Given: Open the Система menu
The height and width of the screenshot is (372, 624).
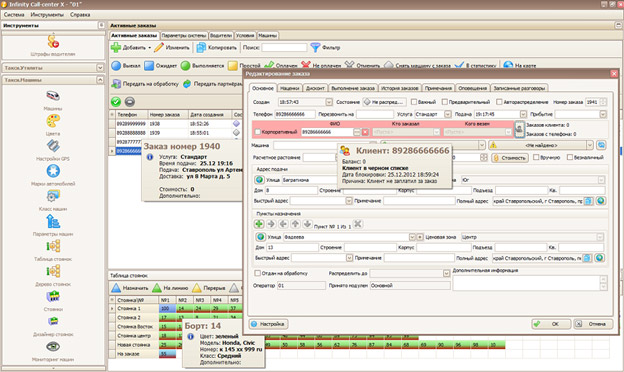Looking at the screenshot, I should [x=14, y=15].
